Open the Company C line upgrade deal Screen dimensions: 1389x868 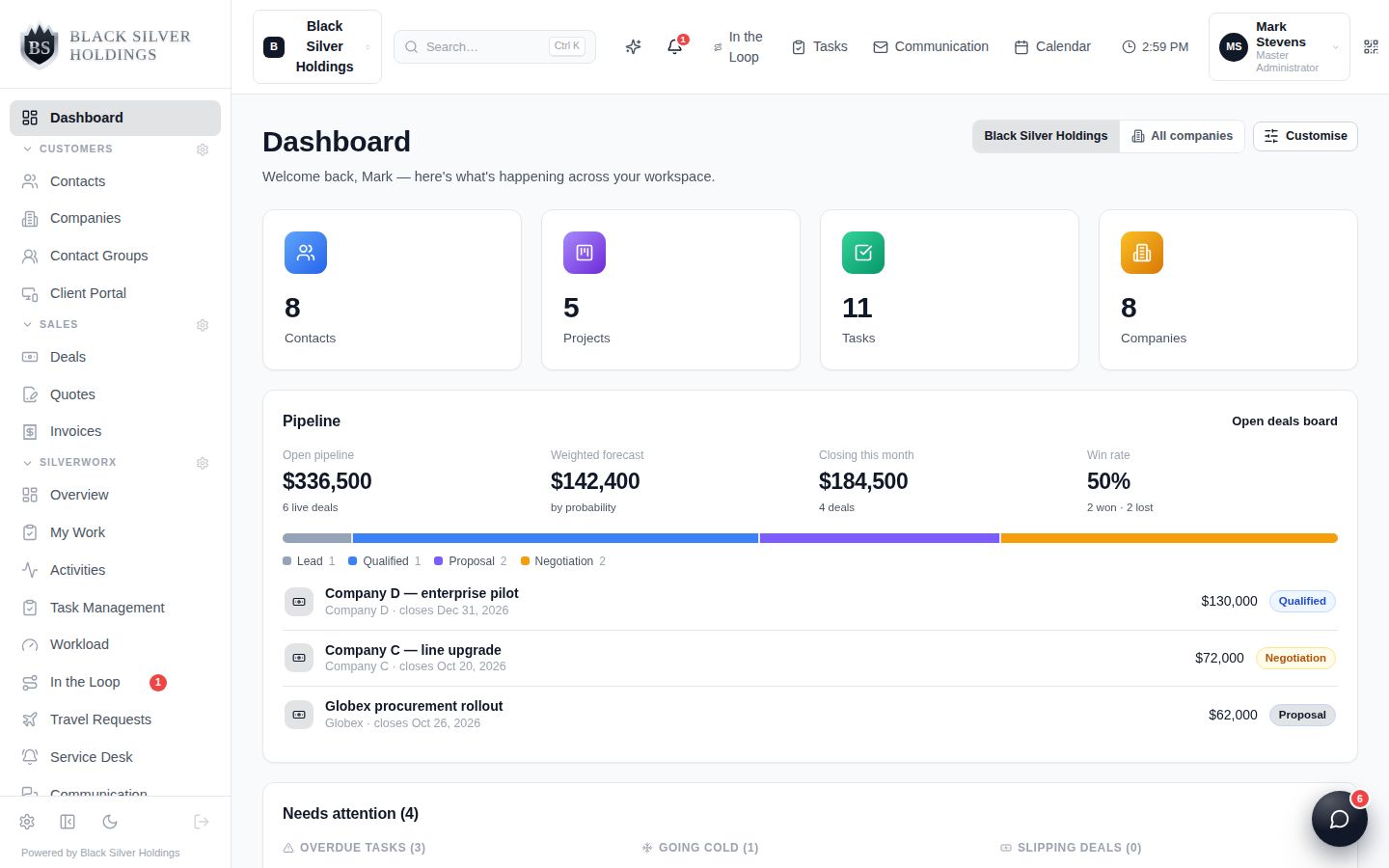tap(810, 658)
